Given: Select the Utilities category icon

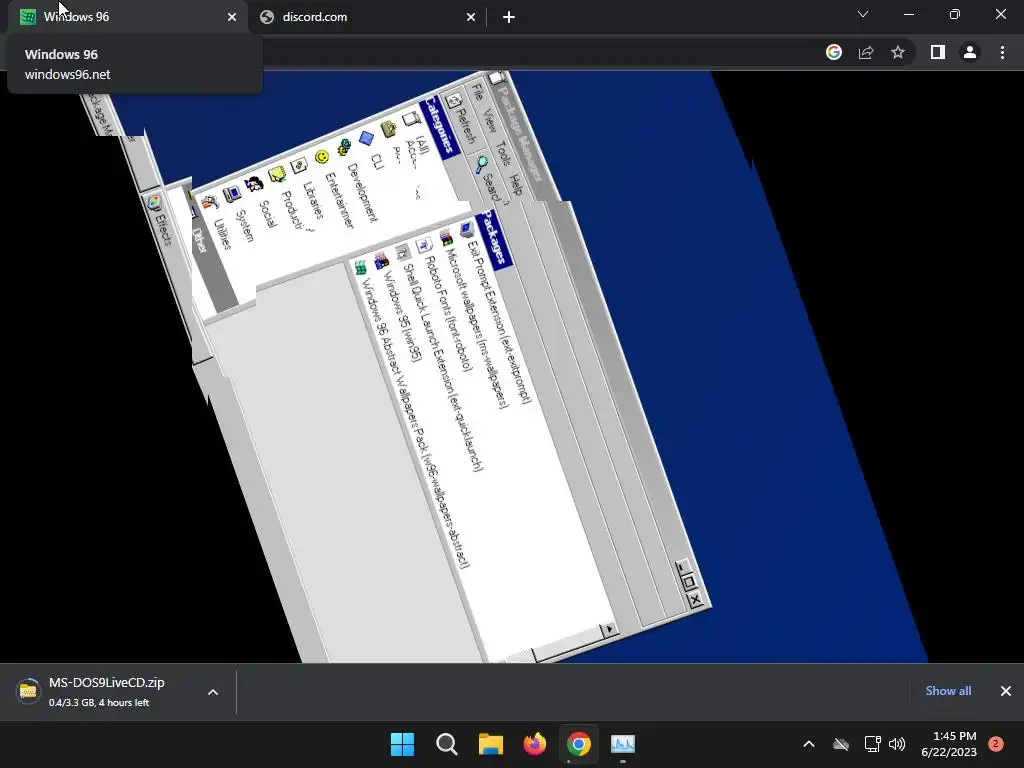Looking at the screenshot, I should (x=210, y=203).
